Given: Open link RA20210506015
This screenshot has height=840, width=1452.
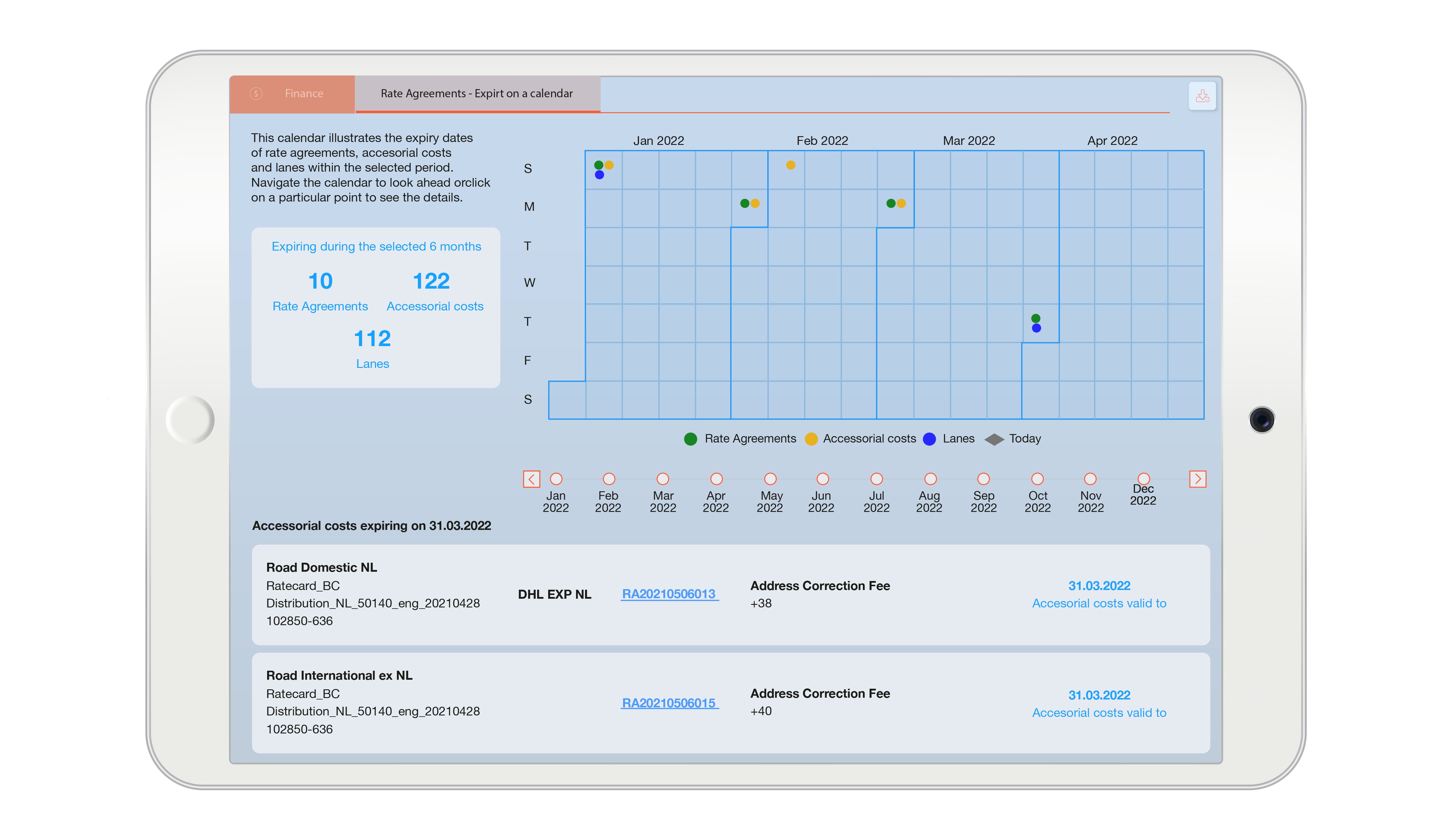Looking at the screenshot, I should (x=669, y=703).
